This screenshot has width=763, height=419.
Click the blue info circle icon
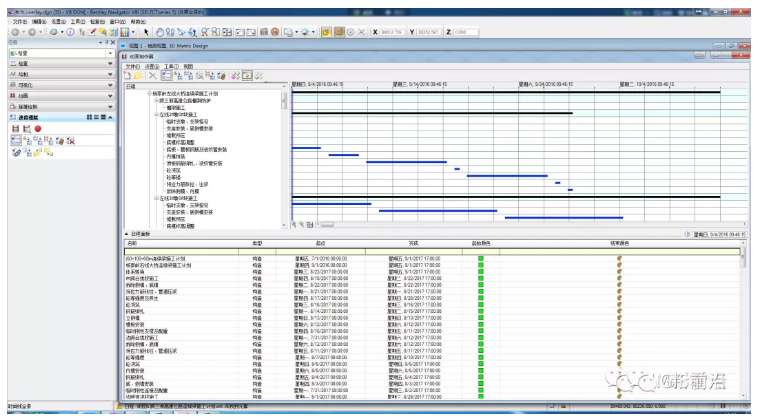(x=70, y=32)
